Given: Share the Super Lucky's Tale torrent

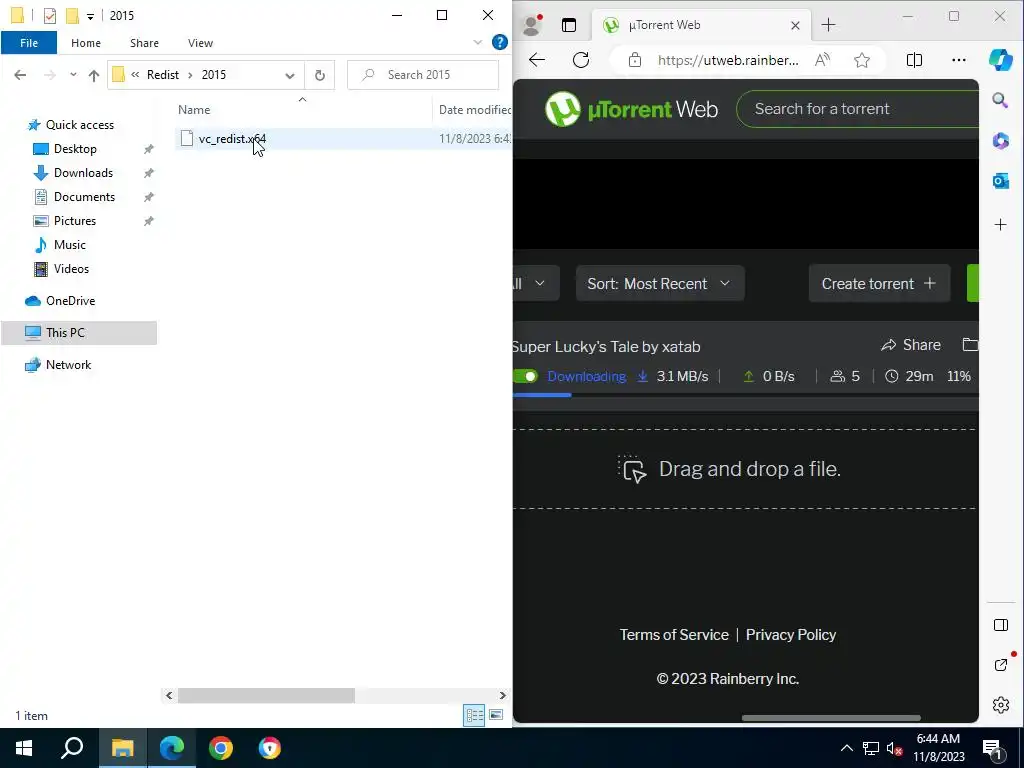Looking at the screenshot, I should [910, 345].
